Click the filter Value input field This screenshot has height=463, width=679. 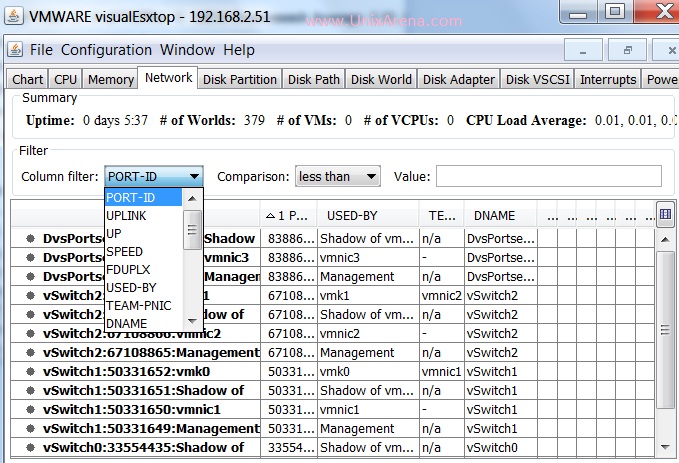[x=549, y=176]
